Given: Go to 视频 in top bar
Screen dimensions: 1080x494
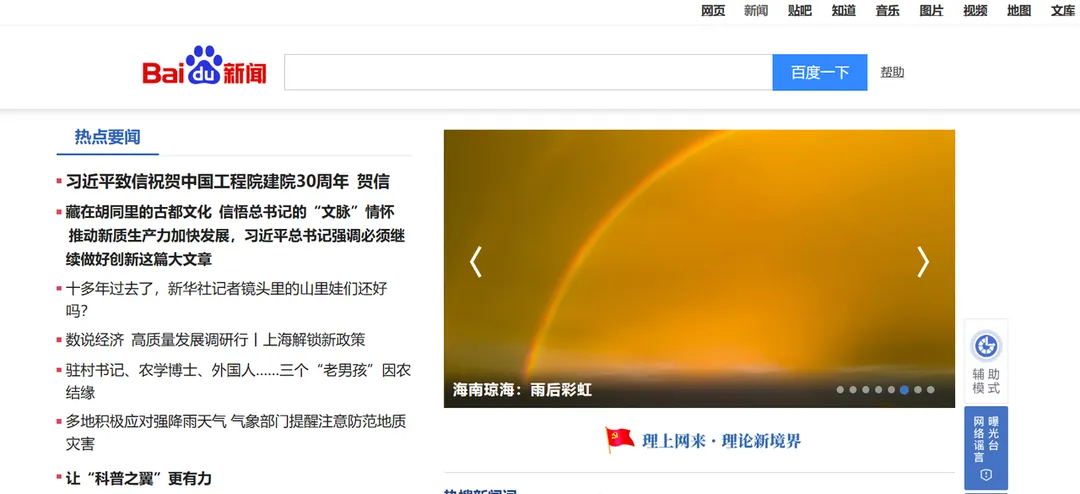Looking at the screenshot, I should (975, 10).
